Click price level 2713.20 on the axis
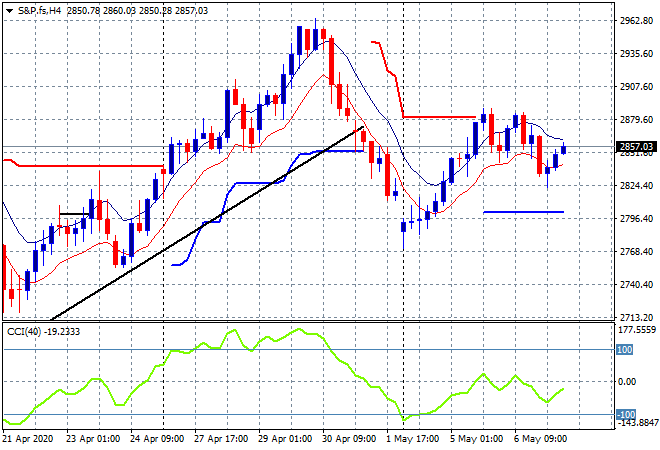660x450 pixels. pos(636,317)
